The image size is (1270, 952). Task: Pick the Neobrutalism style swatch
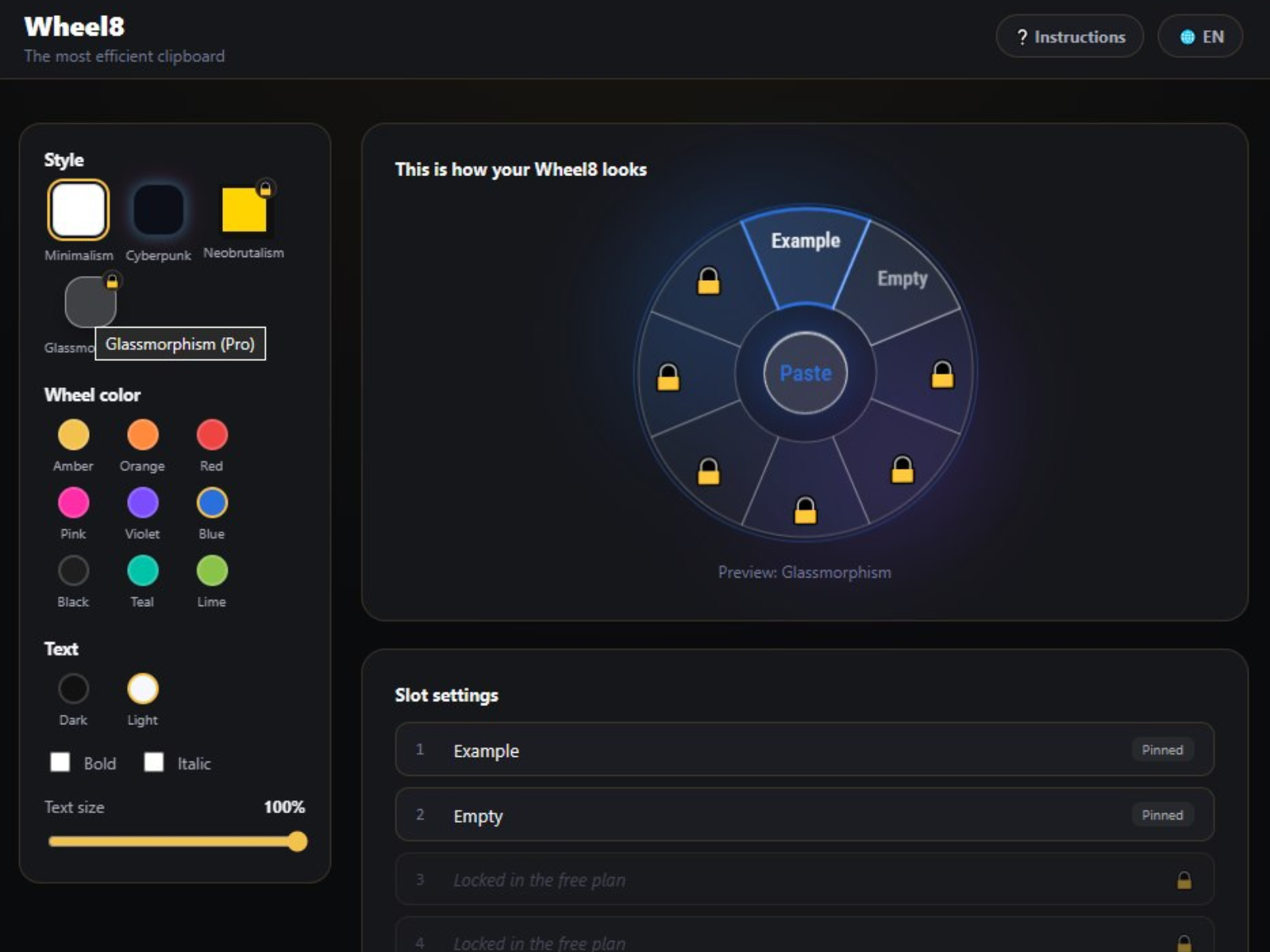pos(244,210)
